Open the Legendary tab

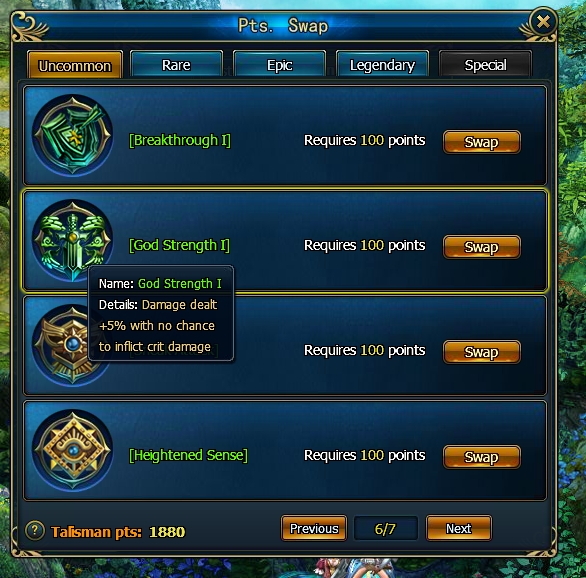[x=382, y=65]
